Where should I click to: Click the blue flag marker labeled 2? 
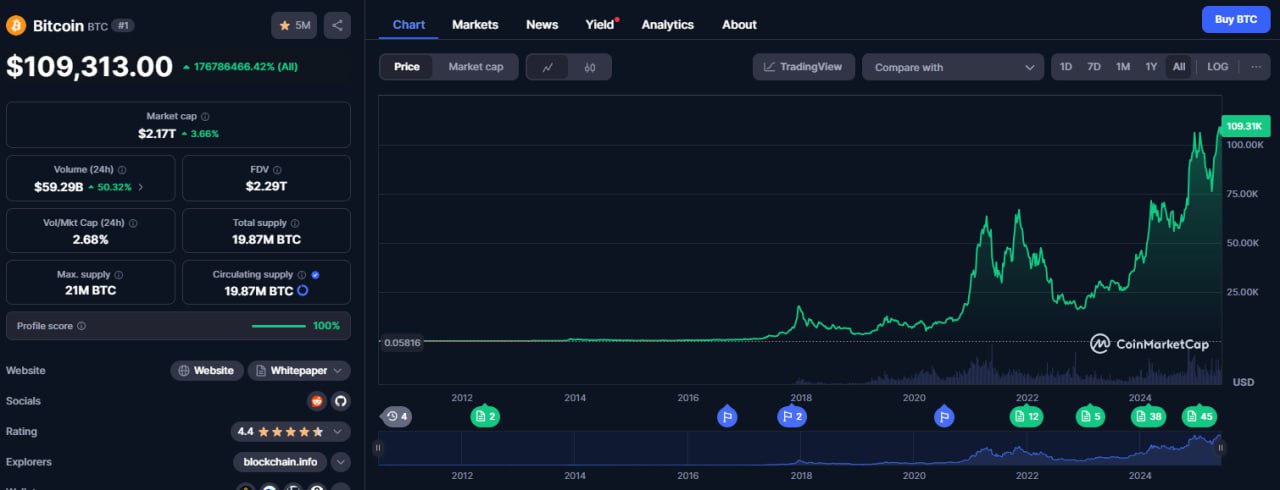792,416
